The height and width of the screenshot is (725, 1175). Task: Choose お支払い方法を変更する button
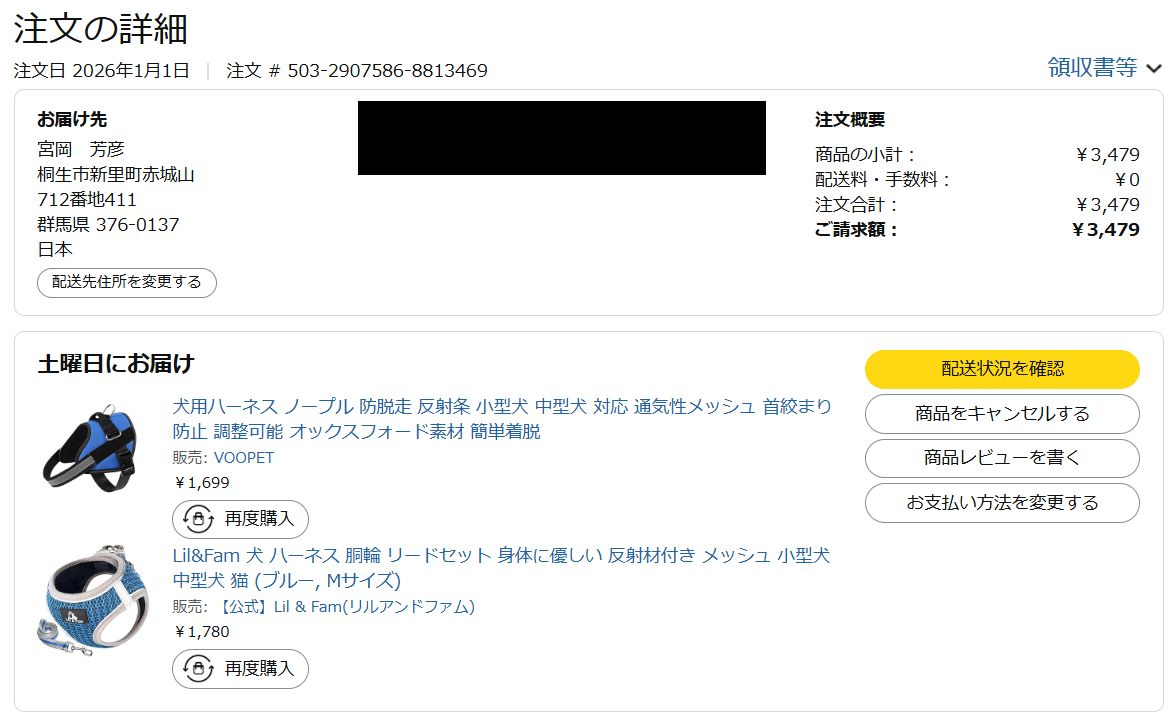coord(1002,503)
